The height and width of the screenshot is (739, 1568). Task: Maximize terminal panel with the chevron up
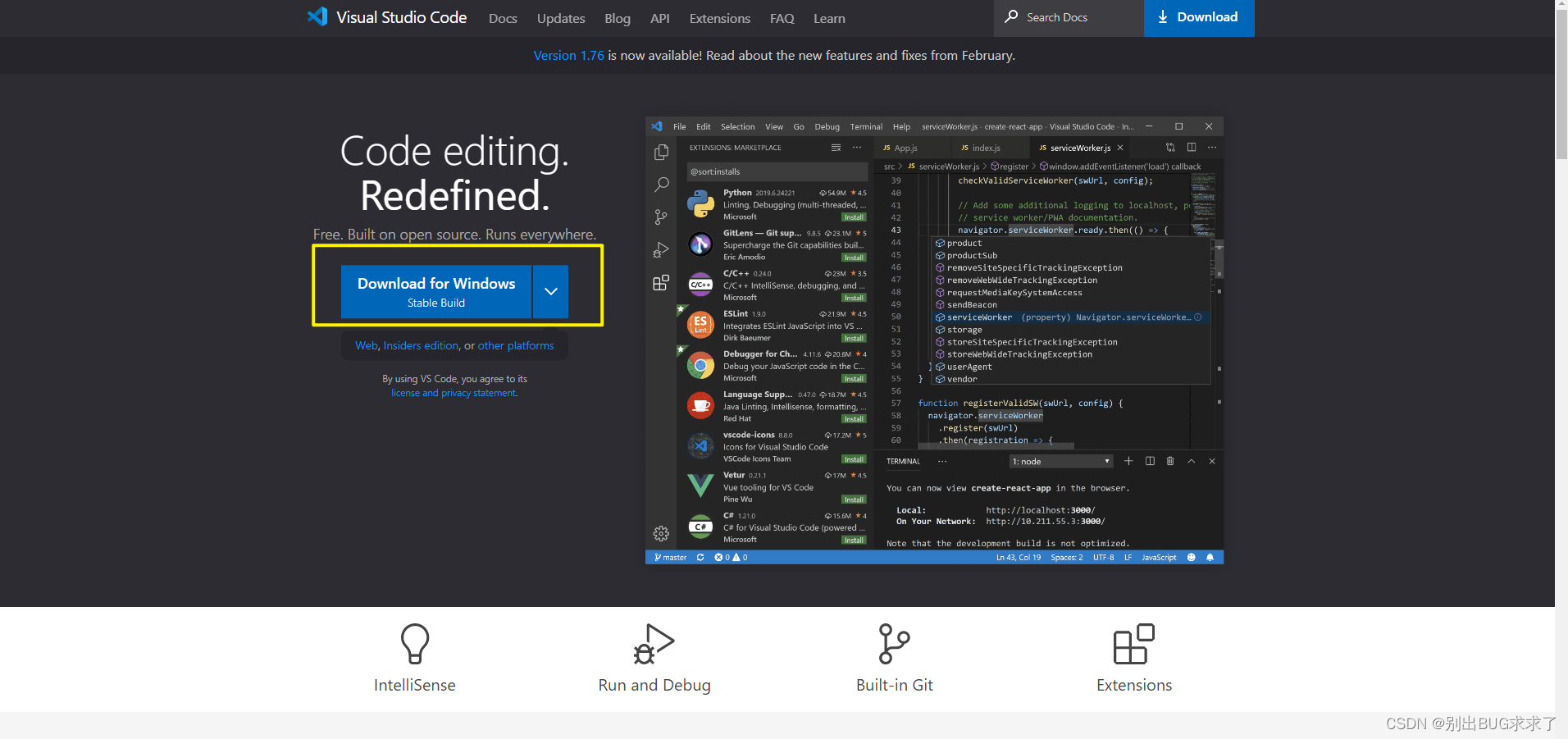coord(1192,461)
